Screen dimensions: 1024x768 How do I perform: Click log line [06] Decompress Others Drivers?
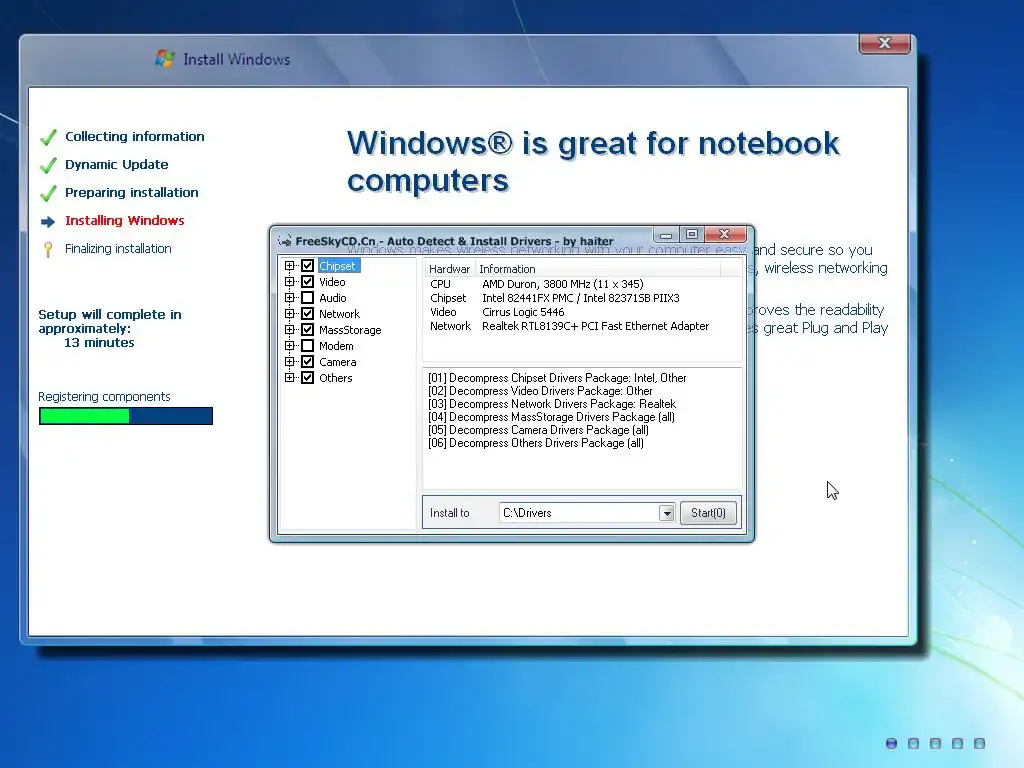click(x=536, y=443)
